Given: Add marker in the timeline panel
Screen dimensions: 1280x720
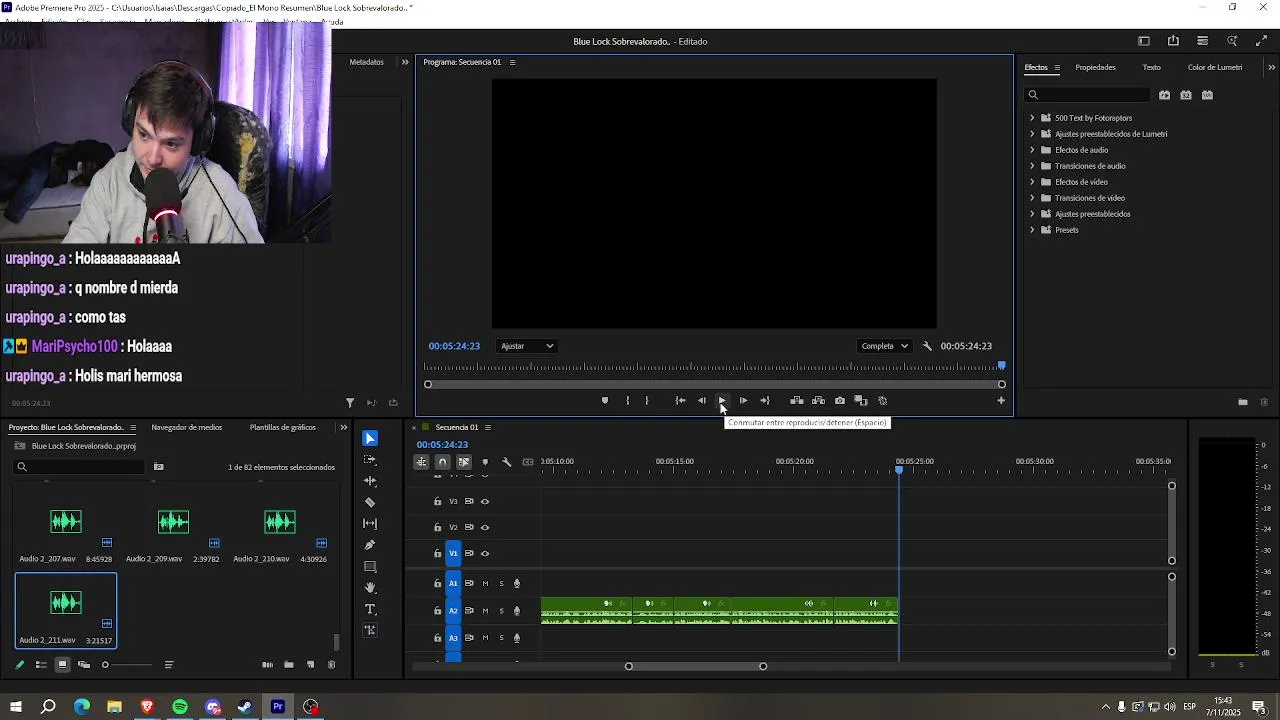Looking at the screenshot, I should pos(485,462).
